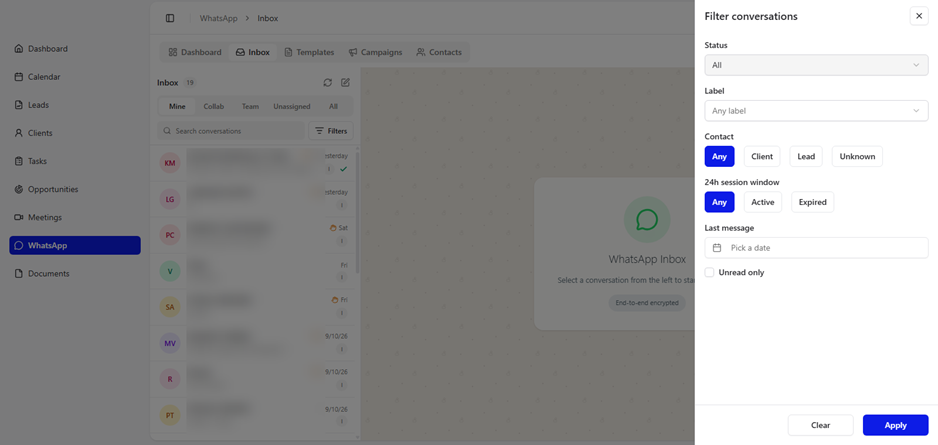Open Dashboard in the left sidebar
The height and width of the screenshot is (445, 938).
tap(75, 48)
